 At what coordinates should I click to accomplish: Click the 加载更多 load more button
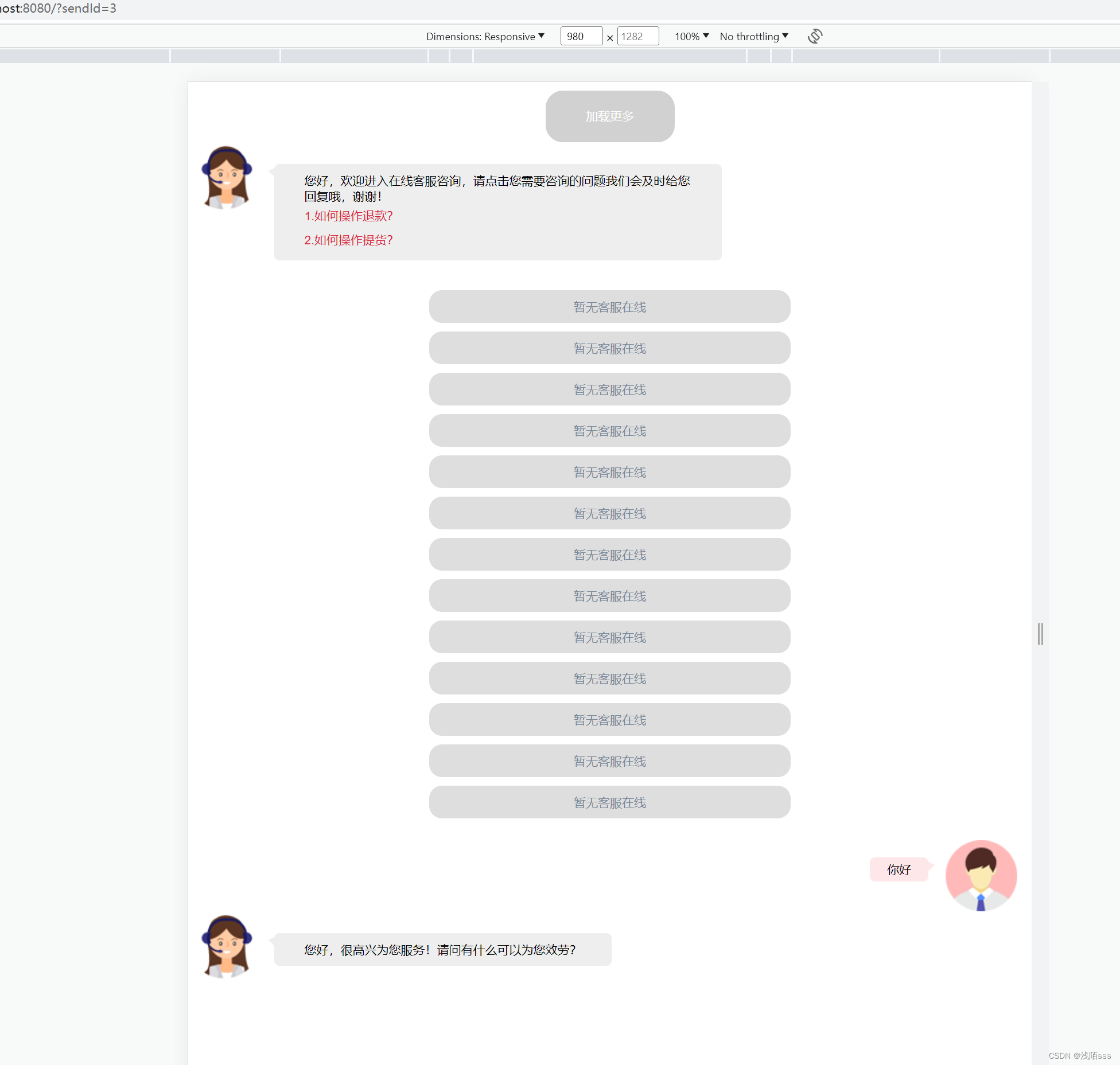click(610, 116)
